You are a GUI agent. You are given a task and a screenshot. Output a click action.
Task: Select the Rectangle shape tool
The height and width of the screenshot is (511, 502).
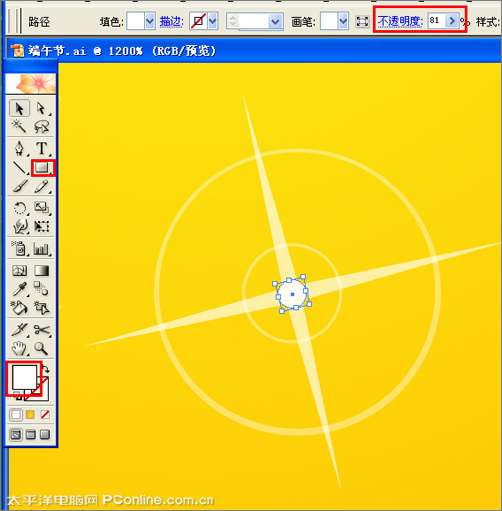(42, 168)
